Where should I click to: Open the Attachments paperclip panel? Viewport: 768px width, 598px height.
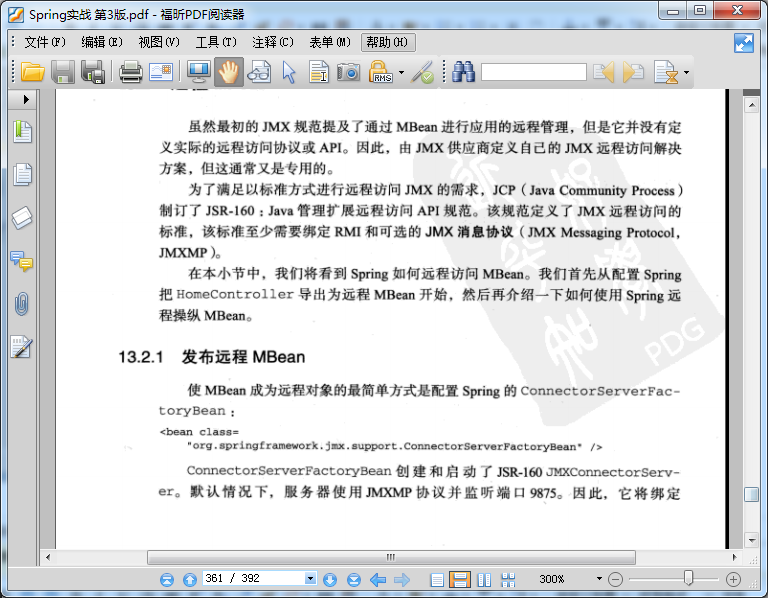click(22, 304)
